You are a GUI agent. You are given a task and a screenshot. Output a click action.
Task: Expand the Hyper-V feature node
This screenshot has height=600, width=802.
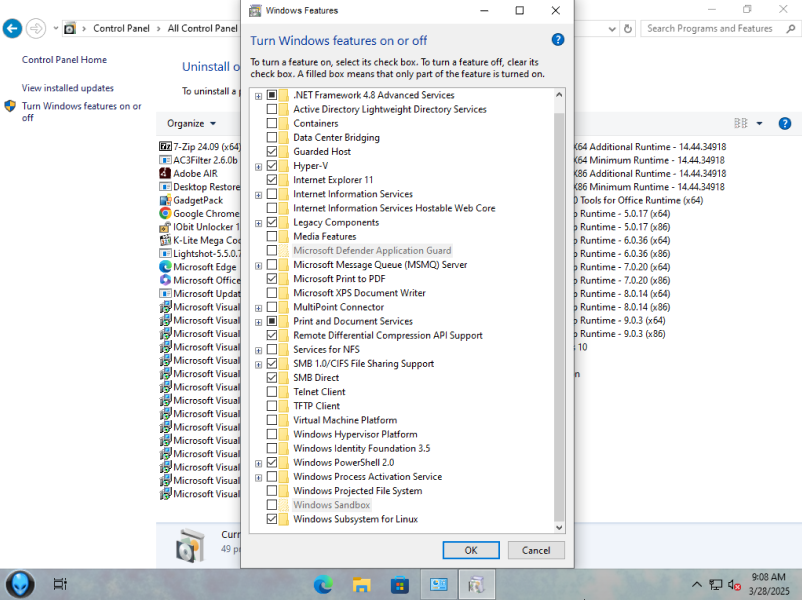(258, 167)
